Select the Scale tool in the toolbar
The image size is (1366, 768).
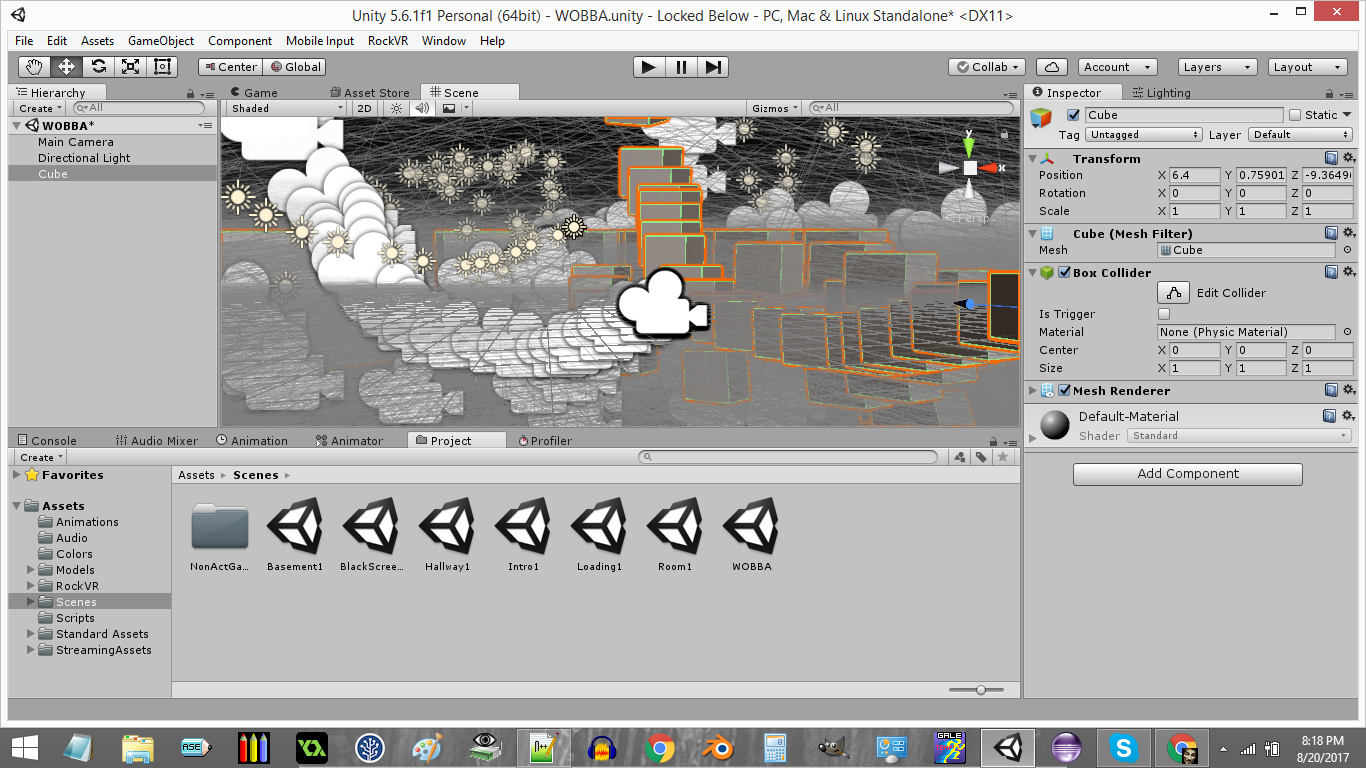pos(130,67)
